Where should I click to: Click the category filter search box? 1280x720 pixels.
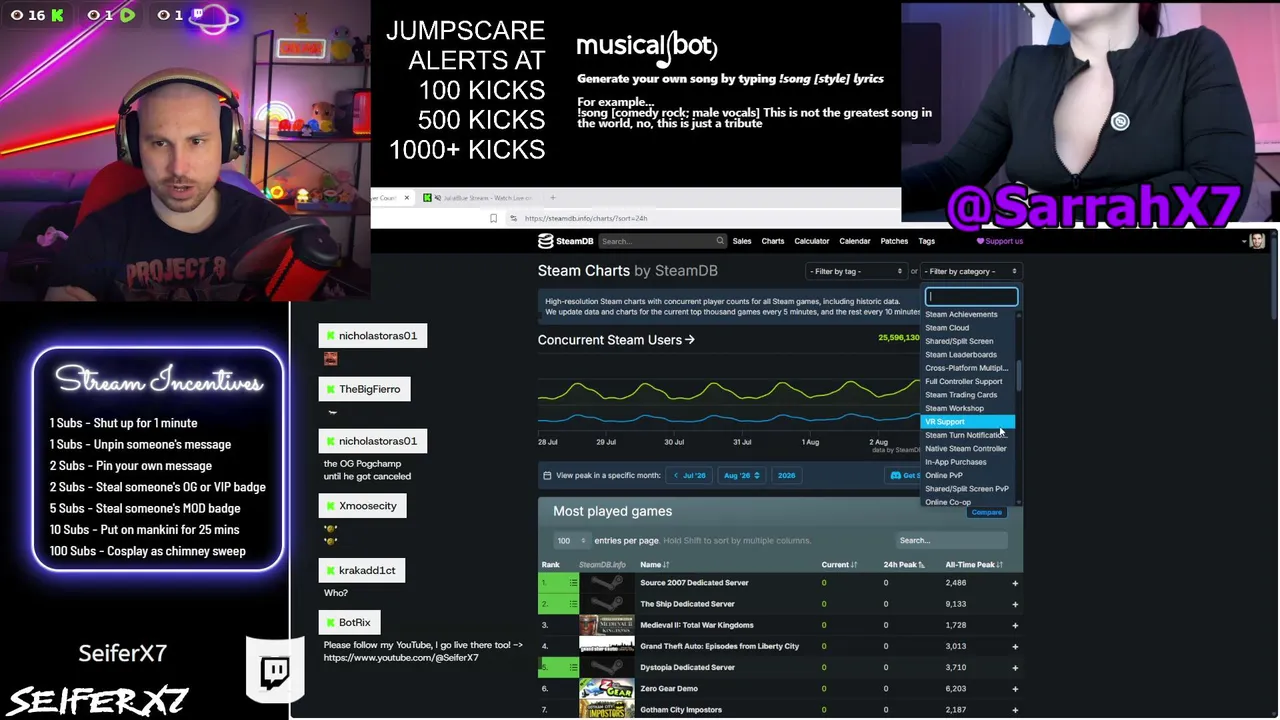(971, 296)
